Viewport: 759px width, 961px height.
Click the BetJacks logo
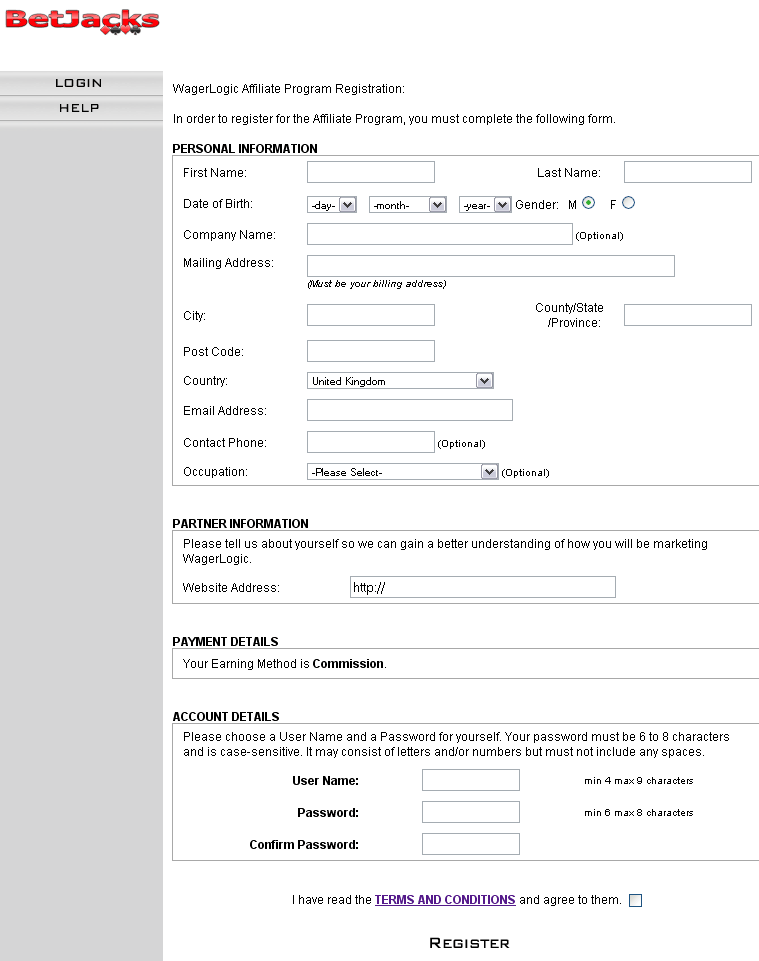pyautogui.click(x=82, y=21)
